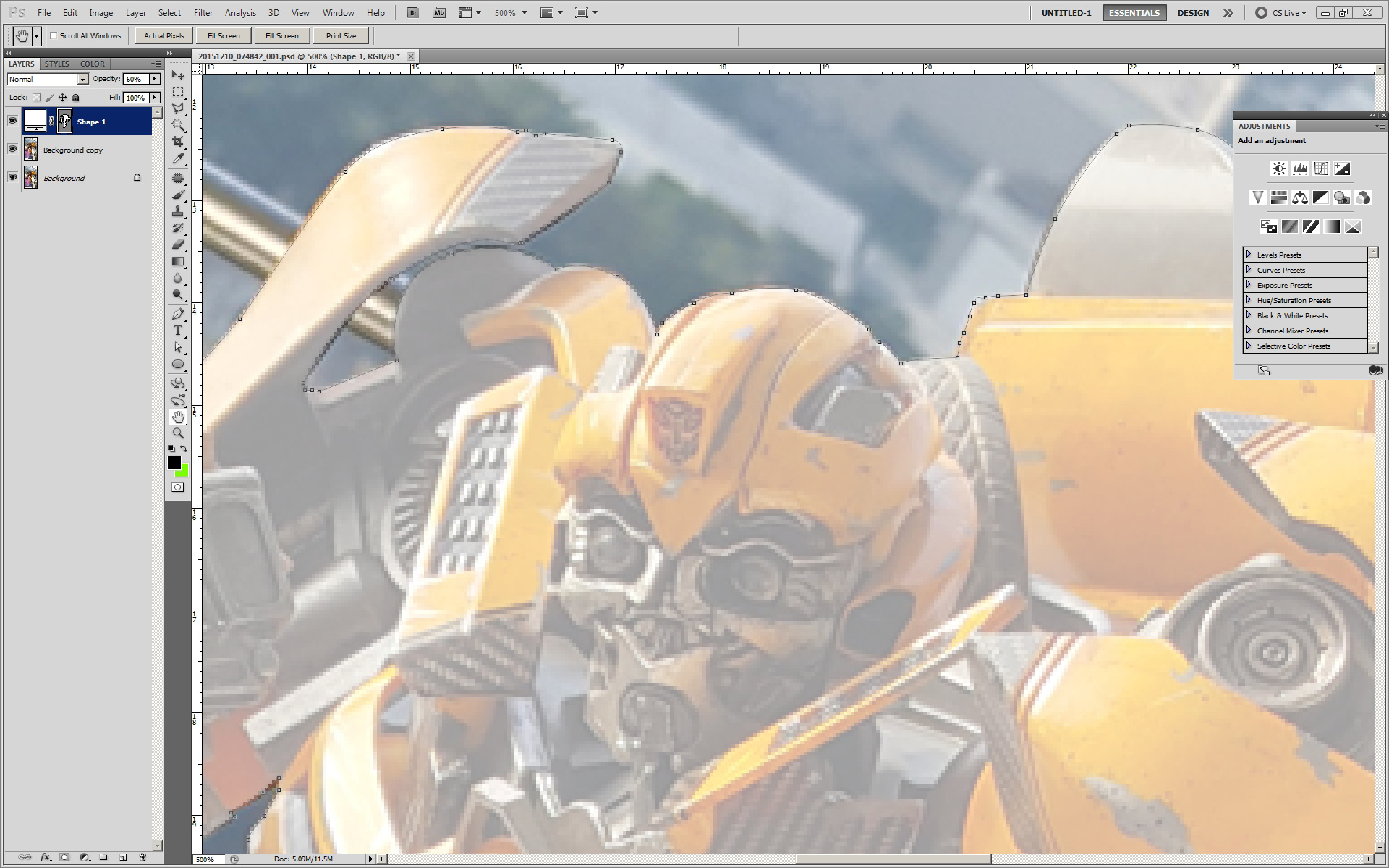This screenshot has height=868, width=1389.
Task: Select the Magic Wand tool
Action: [x=178, y=125]
